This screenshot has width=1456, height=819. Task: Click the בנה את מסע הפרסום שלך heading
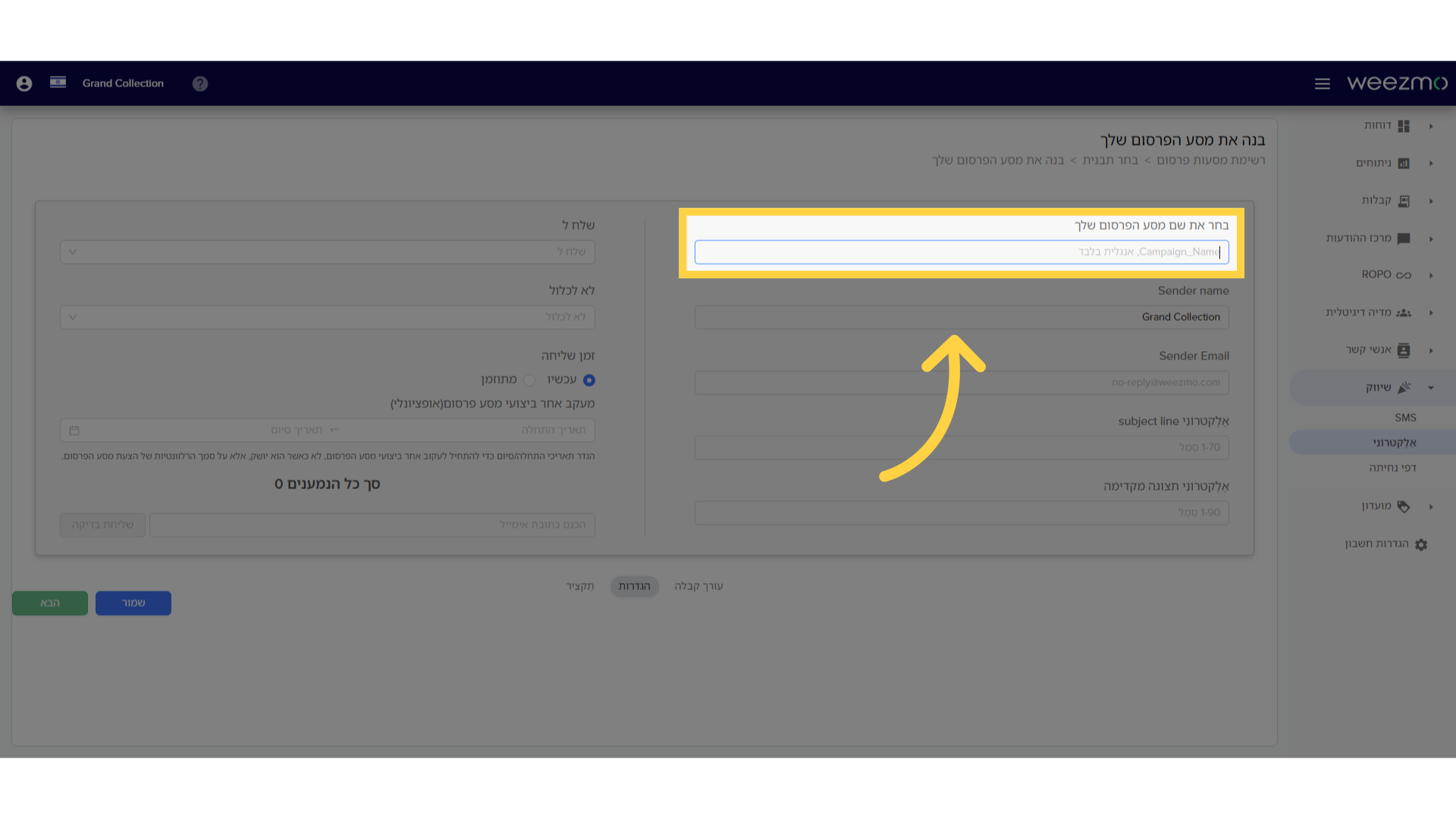pos(1182,140)
